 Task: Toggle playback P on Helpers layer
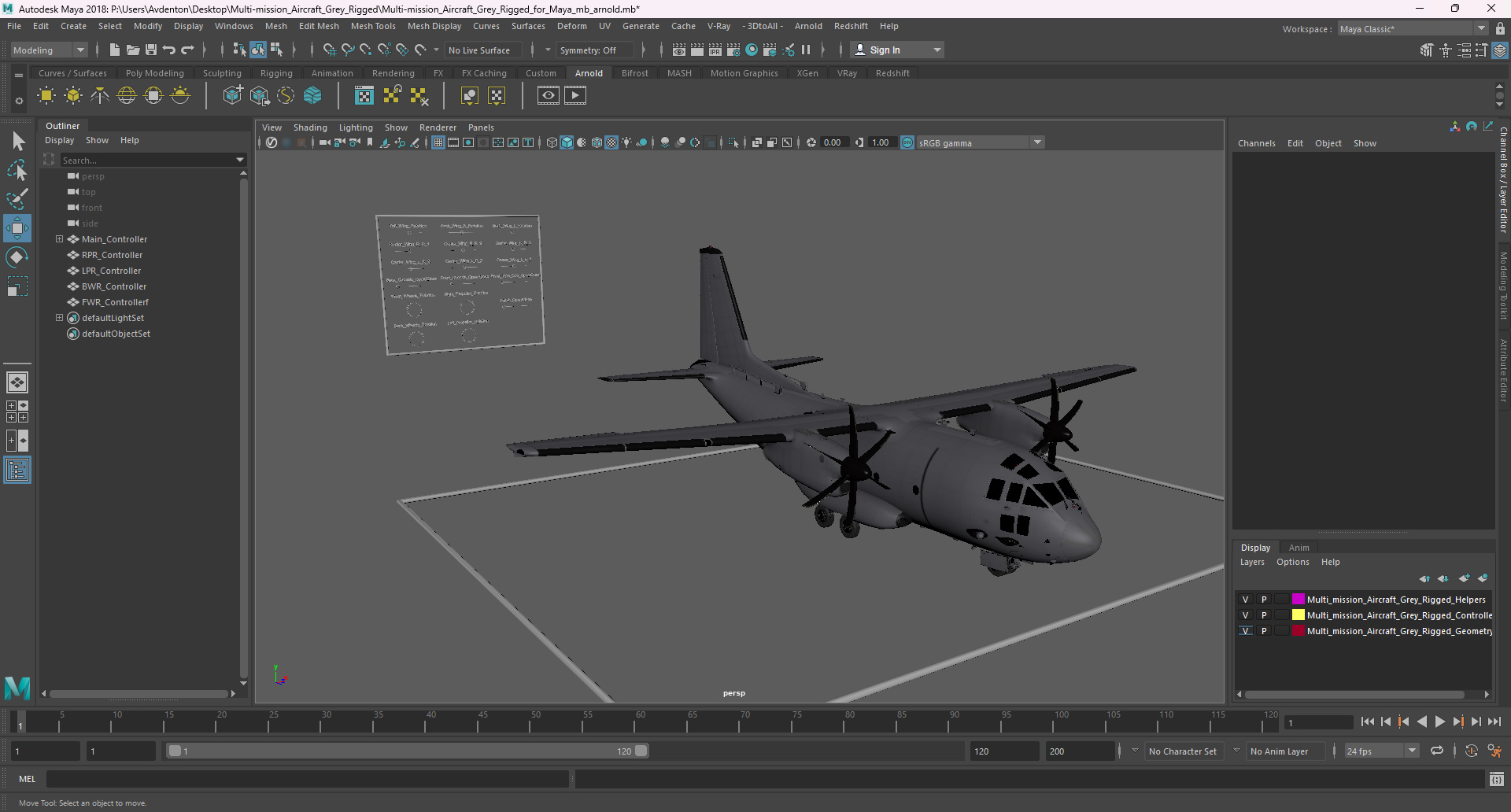[x=1264, y=600]
